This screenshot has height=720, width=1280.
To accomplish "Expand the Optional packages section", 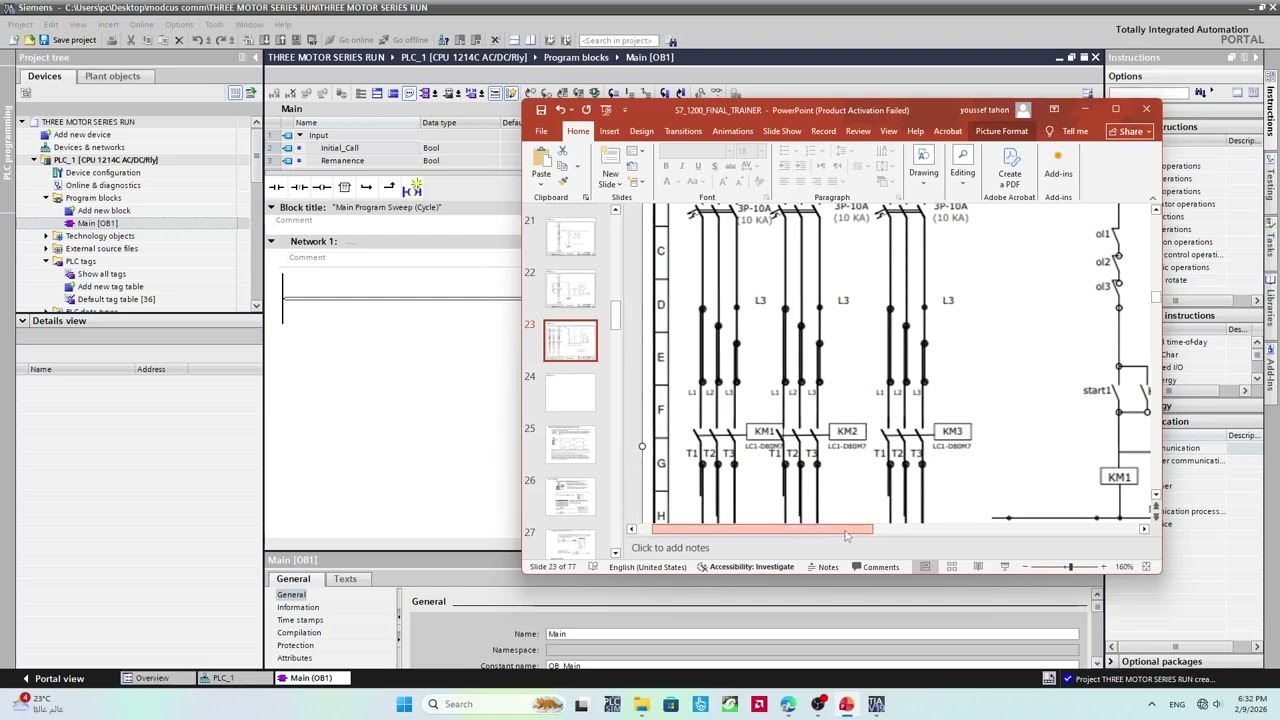I will (x=1111, y=662).
